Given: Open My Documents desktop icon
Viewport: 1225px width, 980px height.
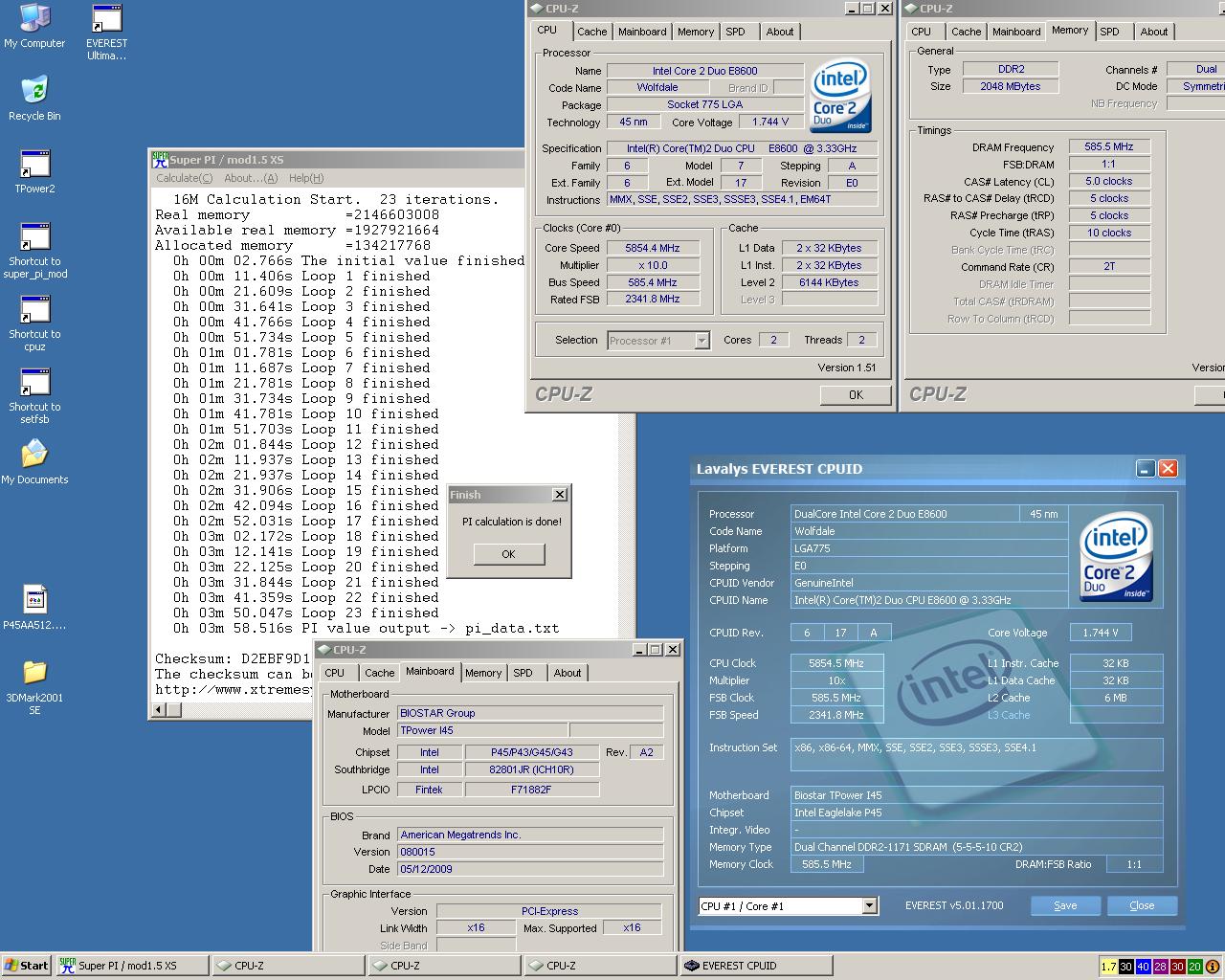Looking at the screenshot, I should 34,462.
